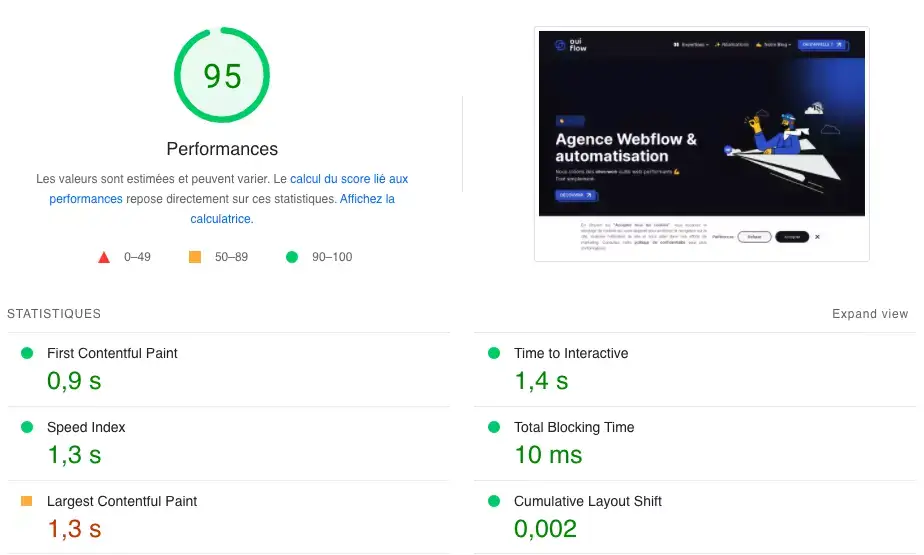Select the 'Time to Interactive' metric label

pos(571,354)
